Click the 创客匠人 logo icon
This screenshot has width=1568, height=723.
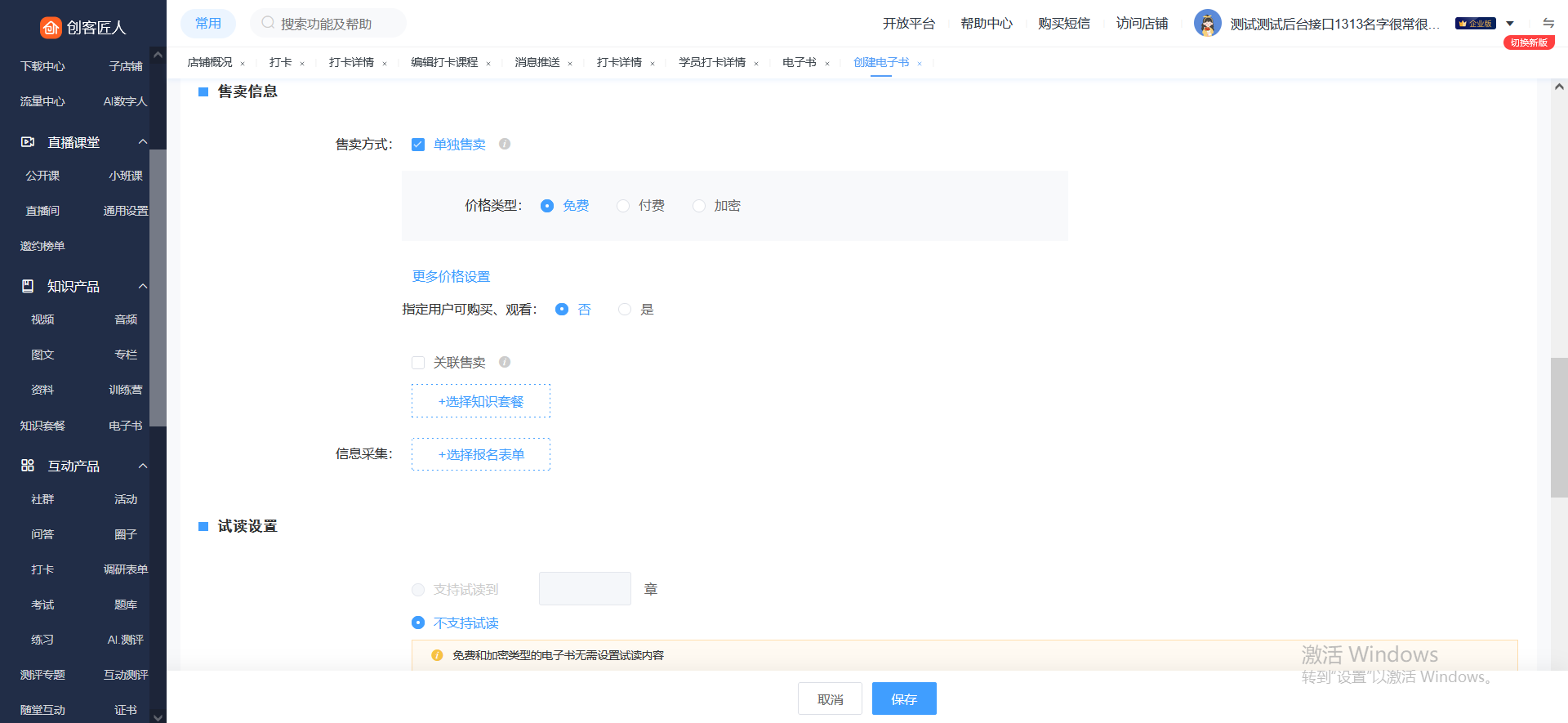(x=51, y=28)
